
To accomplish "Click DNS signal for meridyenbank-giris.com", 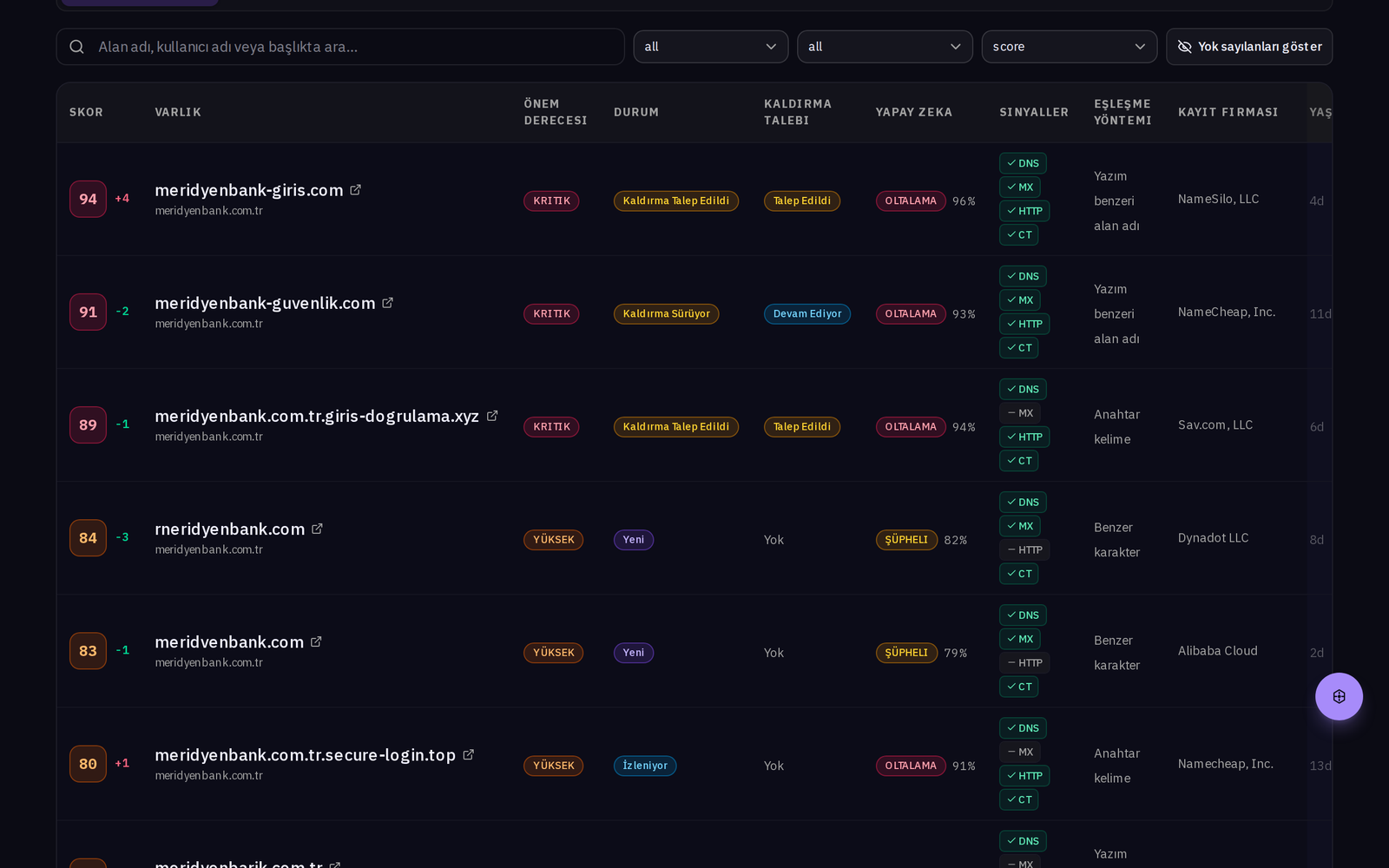I will click(1023, 163).
